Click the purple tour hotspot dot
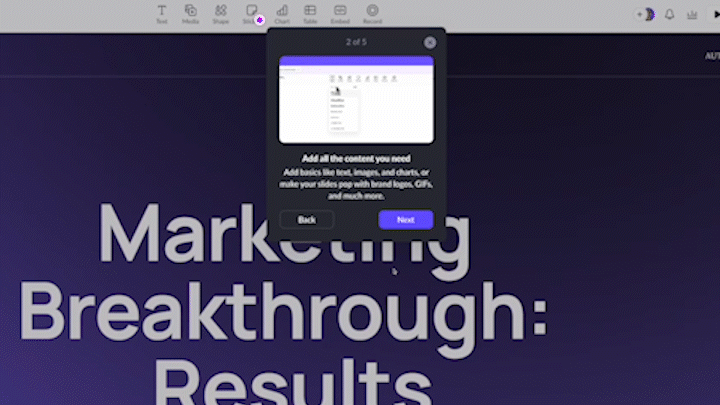720x405 pixels. 260,20
